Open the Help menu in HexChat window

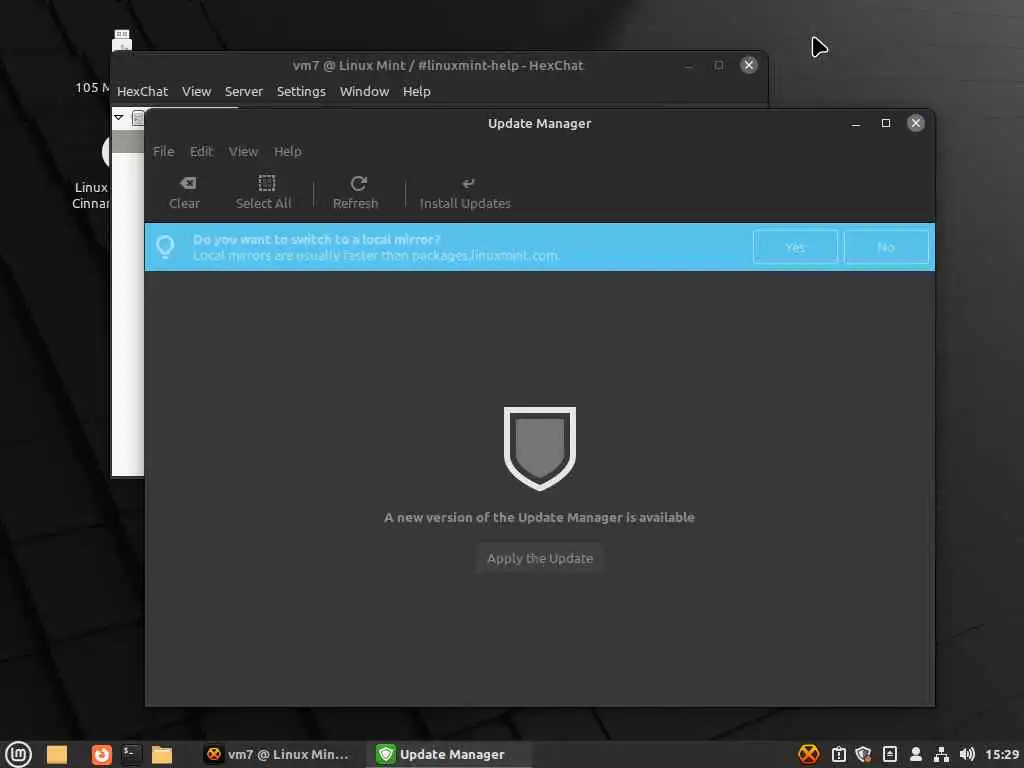point(416,91)
